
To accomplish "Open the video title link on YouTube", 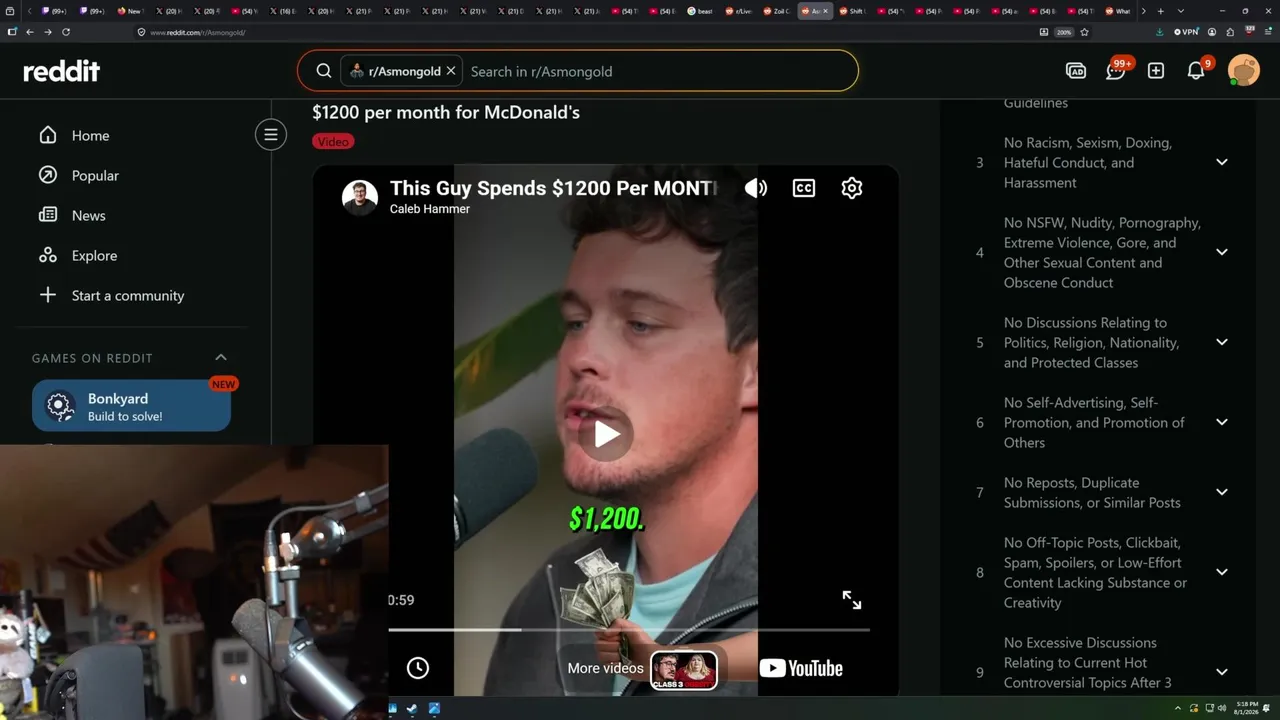I will pos(553,188).
